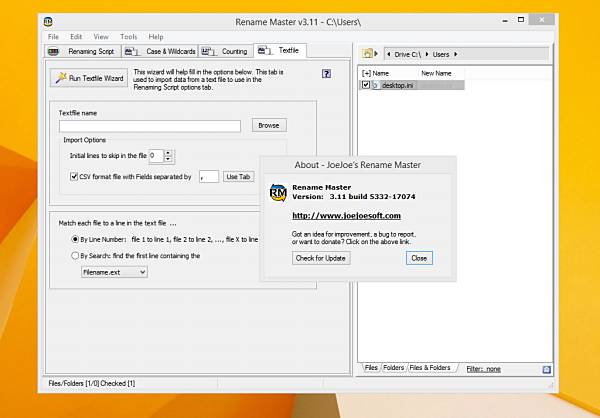
Task: Switch to the Renaming Script tab
Action: (x=83, y=51)
